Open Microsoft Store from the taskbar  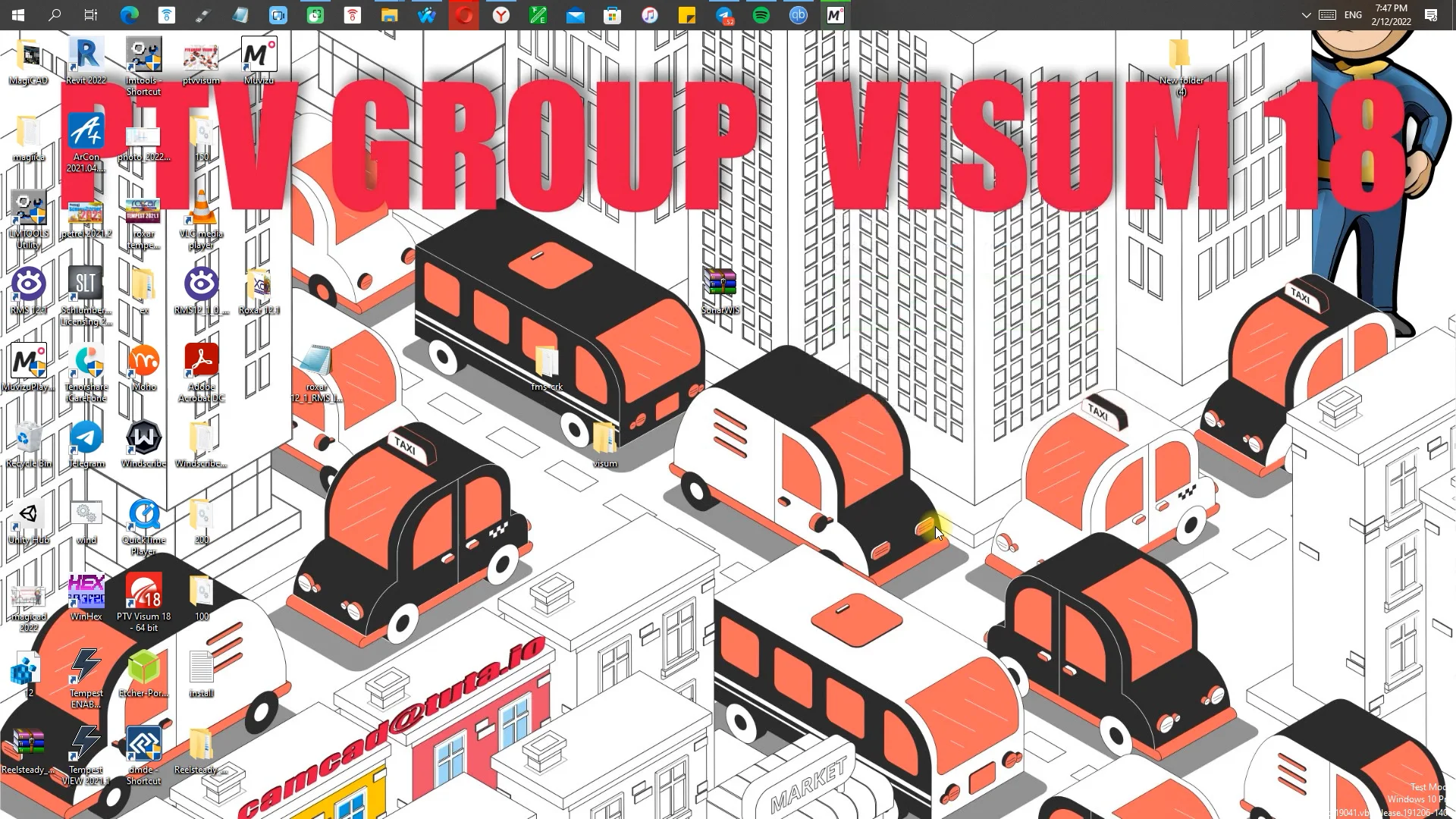pyautogui.click(x=613, y=15)
